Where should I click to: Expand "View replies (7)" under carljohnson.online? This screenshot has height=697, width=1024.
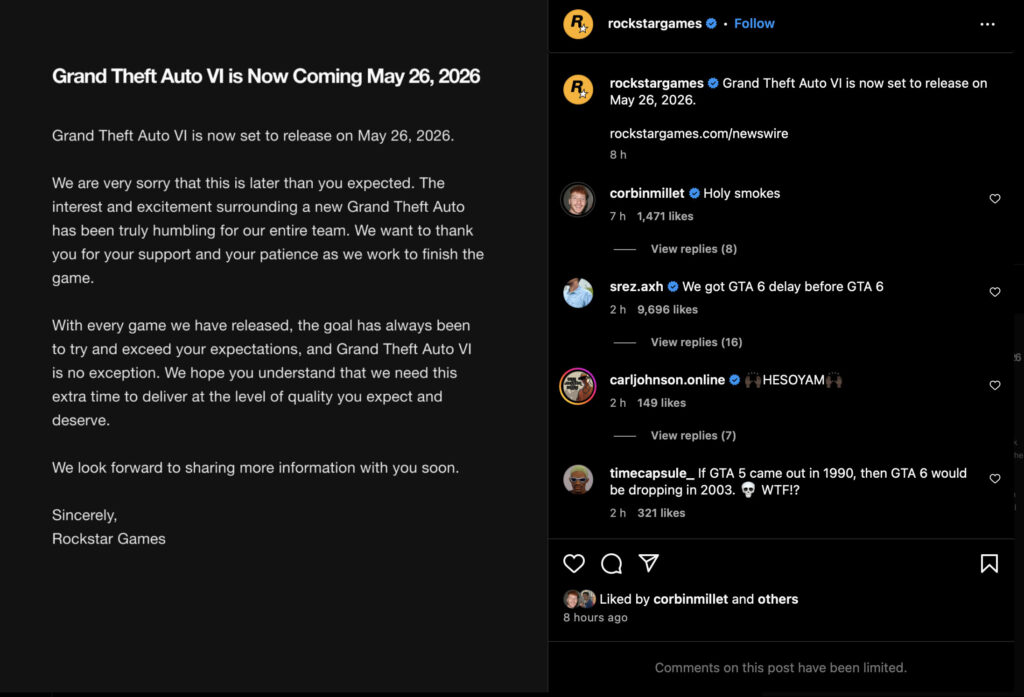point(693,435)
